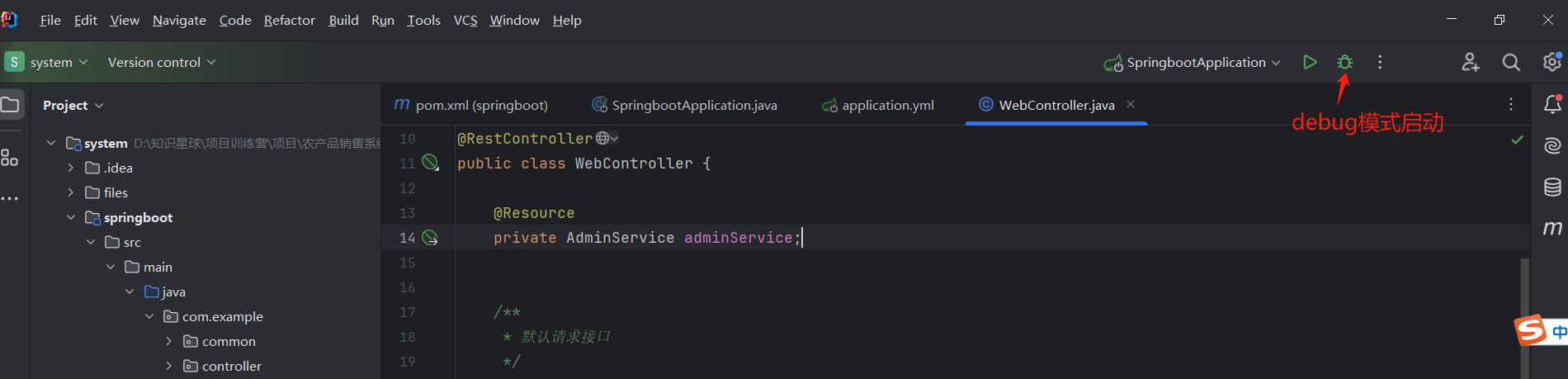Collapse the system root folder
This screenshot has height=379, width=1568.
coord(51,143)
